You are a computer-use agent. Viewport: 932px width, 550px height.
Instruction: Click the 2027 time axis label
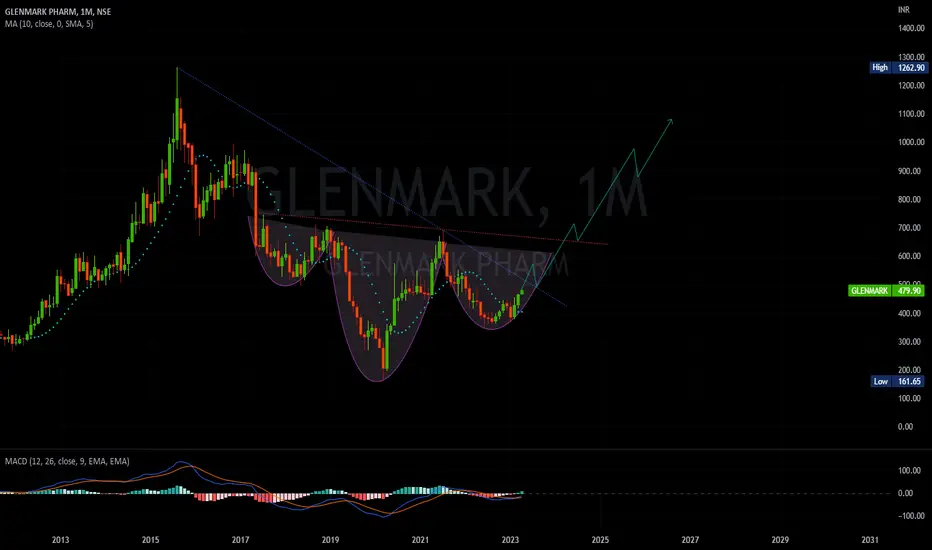click(690, 540)
